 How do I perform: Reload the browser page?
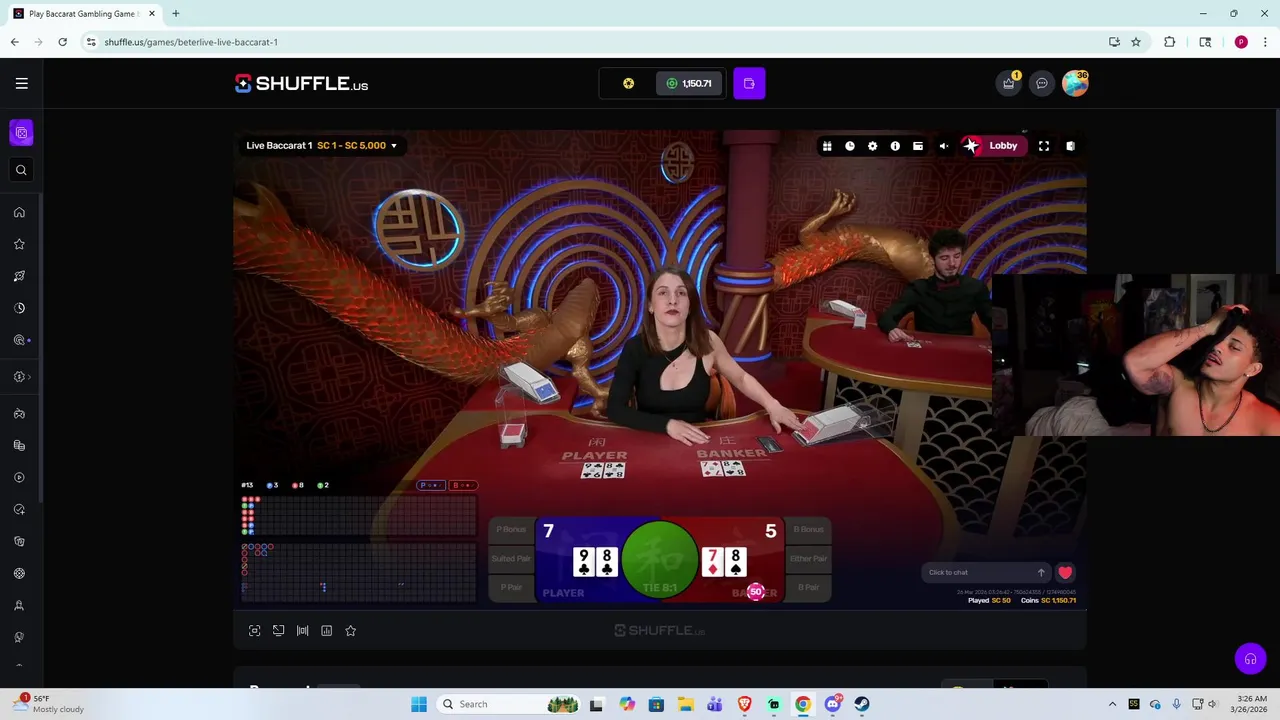(62, 42)
